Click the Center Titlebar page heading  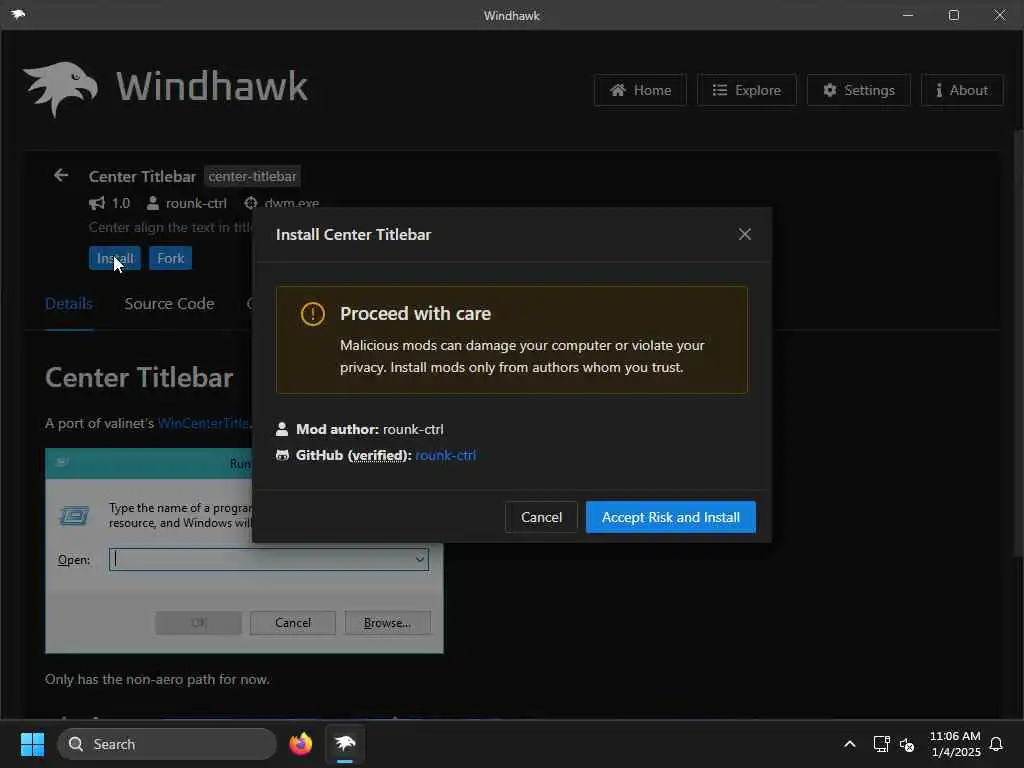pyautogui.click(x=139, y=377)
